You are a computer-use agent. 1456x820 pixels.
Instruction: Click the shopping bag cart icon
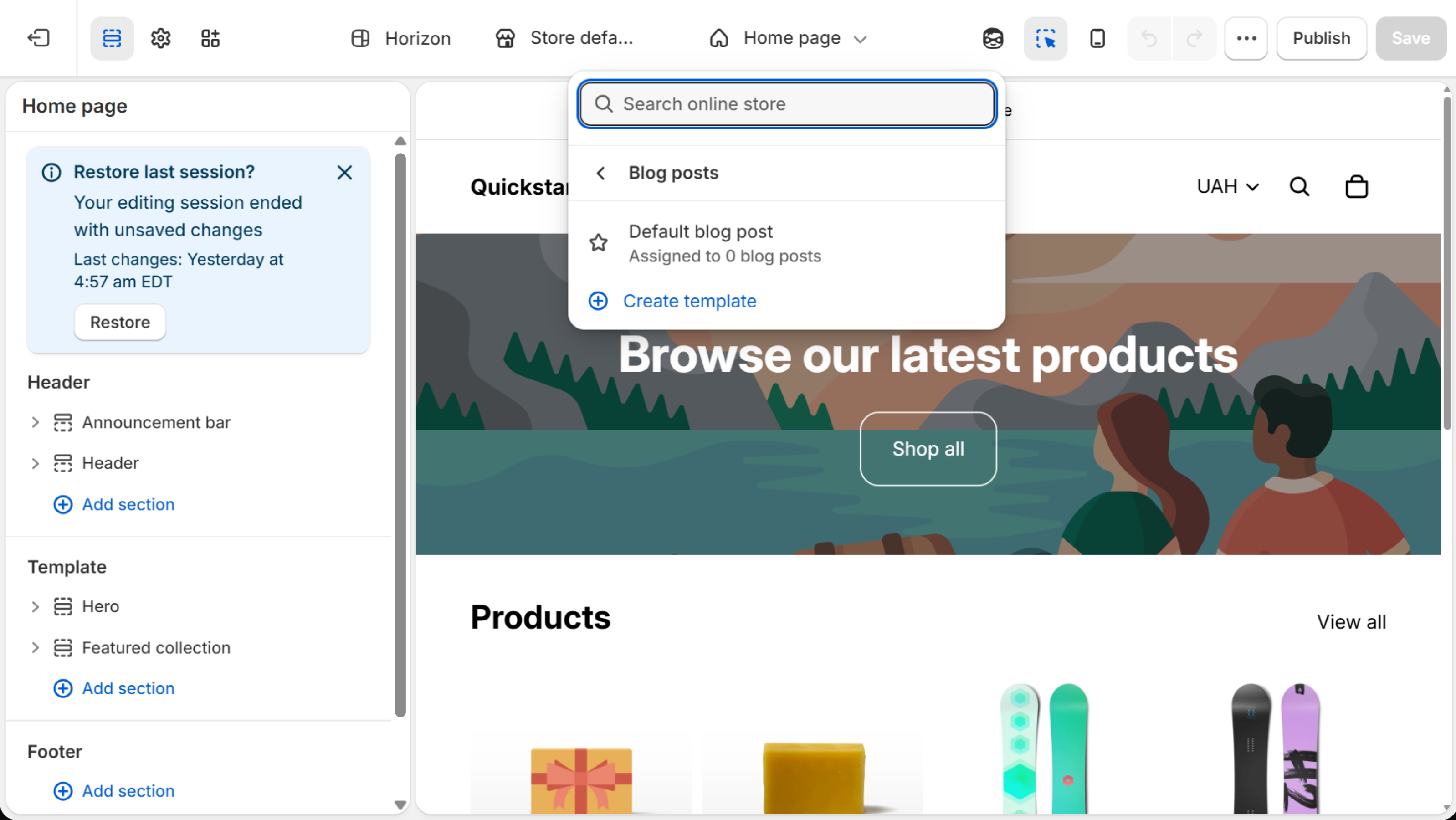click(x=1356, y=186)
